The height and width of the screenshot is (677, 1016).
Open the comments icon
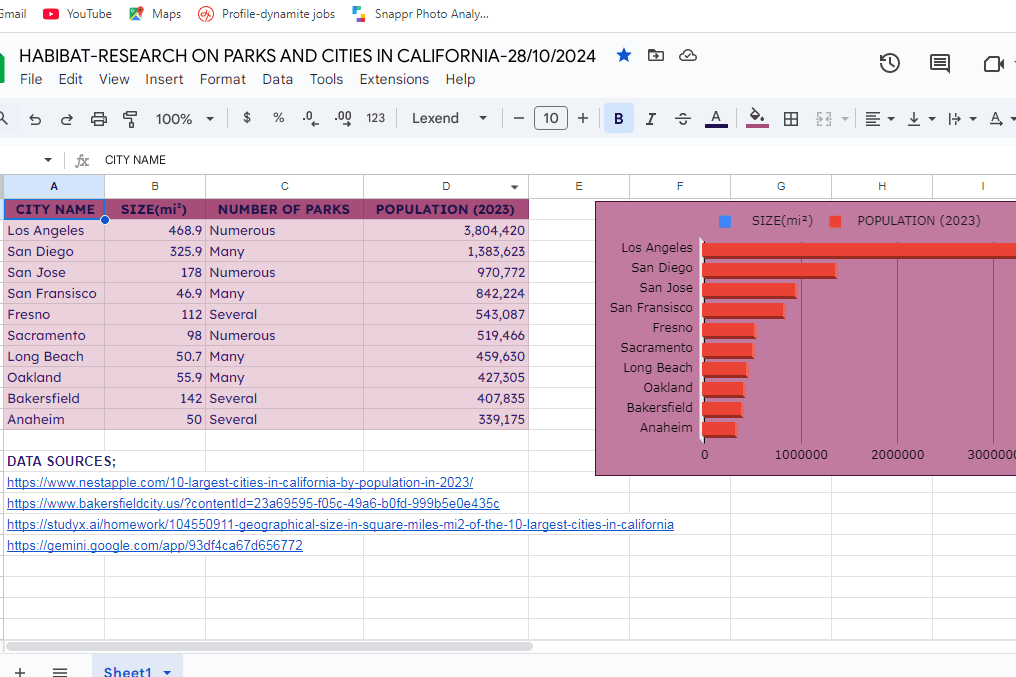pos(940,64)
